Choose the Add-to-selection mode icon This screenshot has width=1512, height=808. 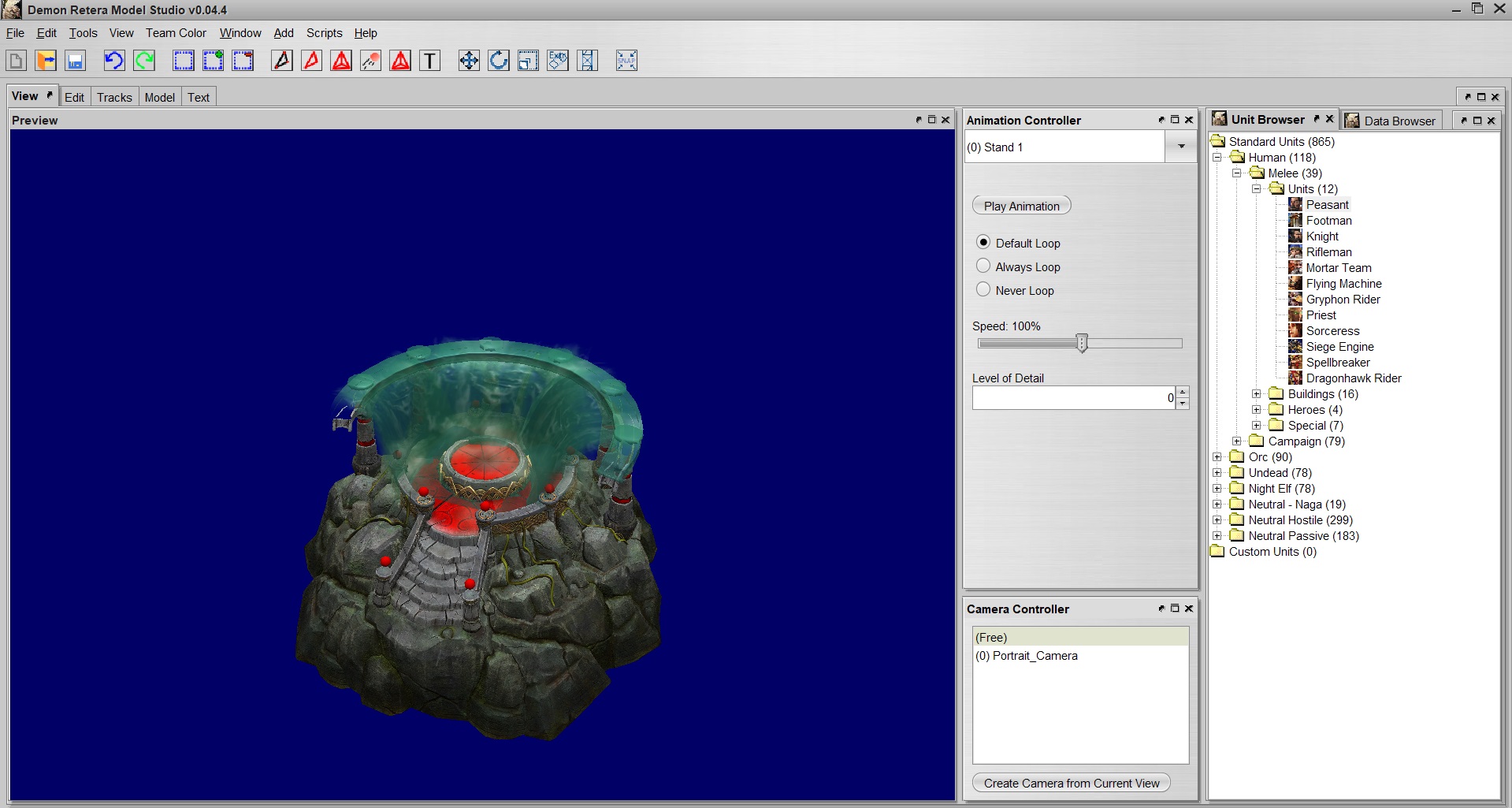(x=214, y=61)
